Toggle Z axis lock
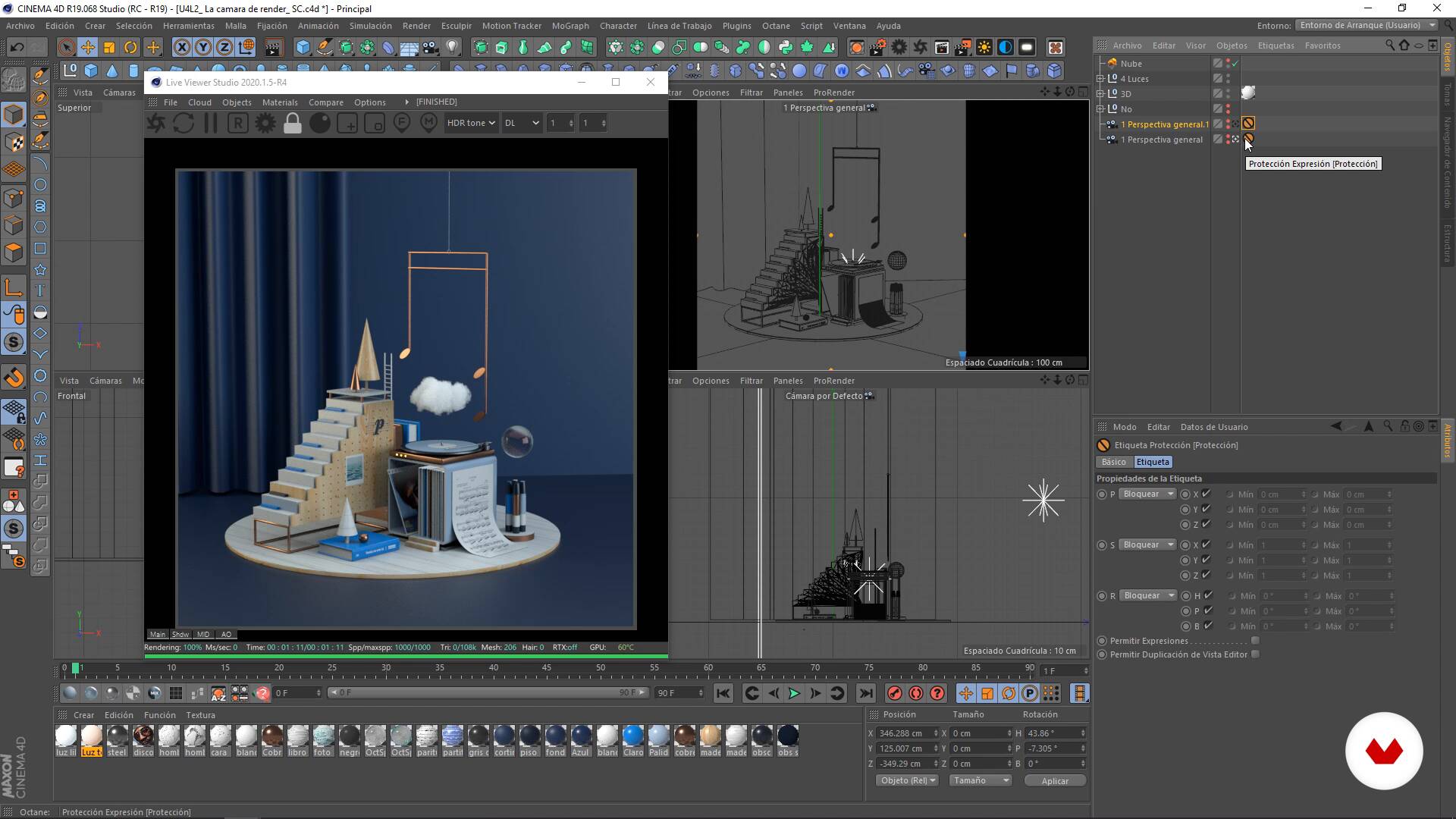The width and height of the screenshot is (1456, 819). pos(224,48)
